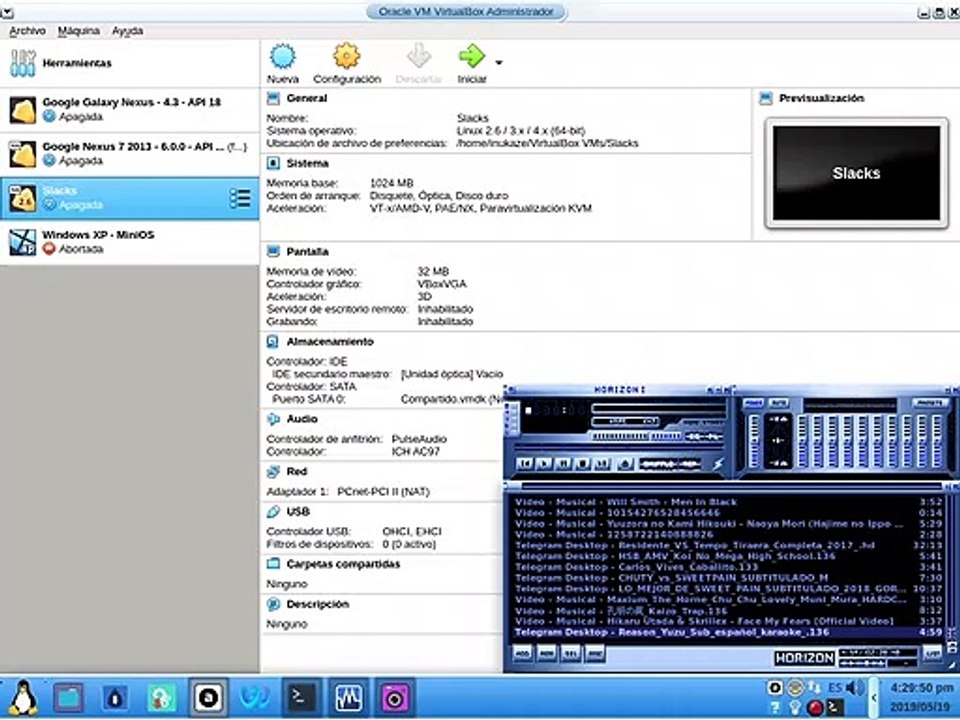Click Audio section speaker icon
The image size is (960, 720).
[x=274, y=419]
